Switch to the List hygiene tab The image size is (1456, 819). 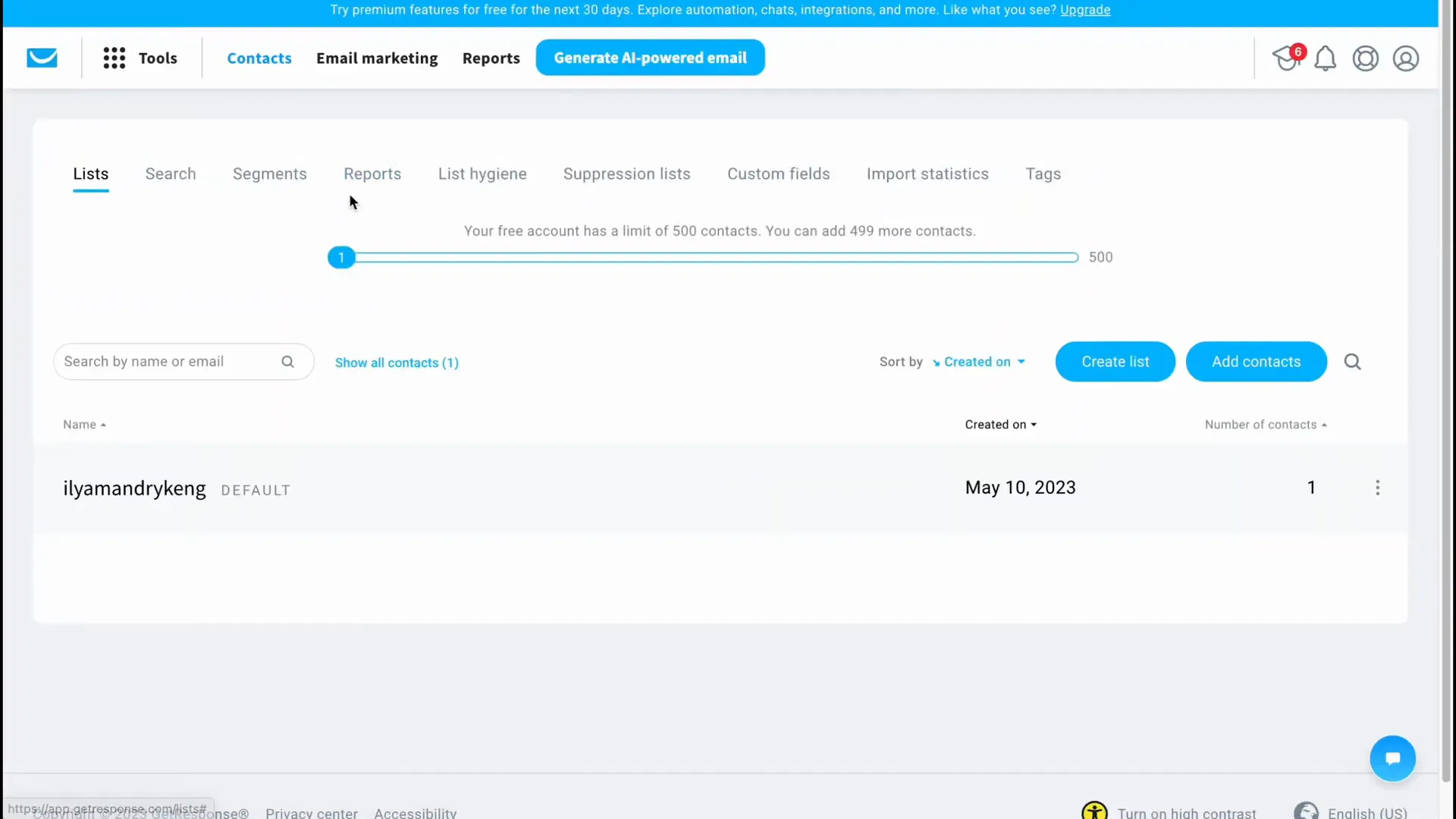click(482, 174)
